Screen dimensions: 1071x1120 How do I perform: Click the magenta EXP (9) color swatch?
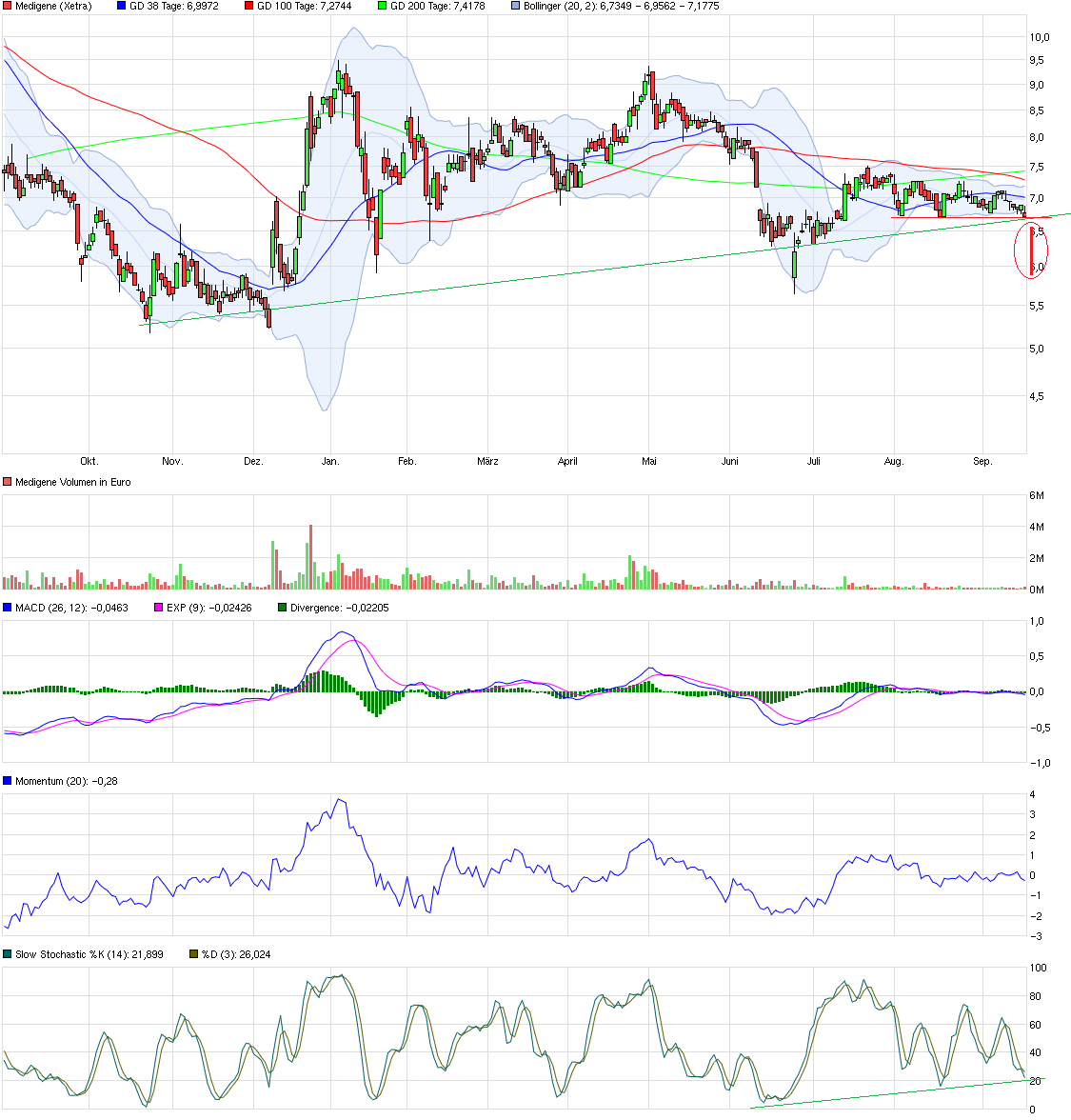pos(156,606)
